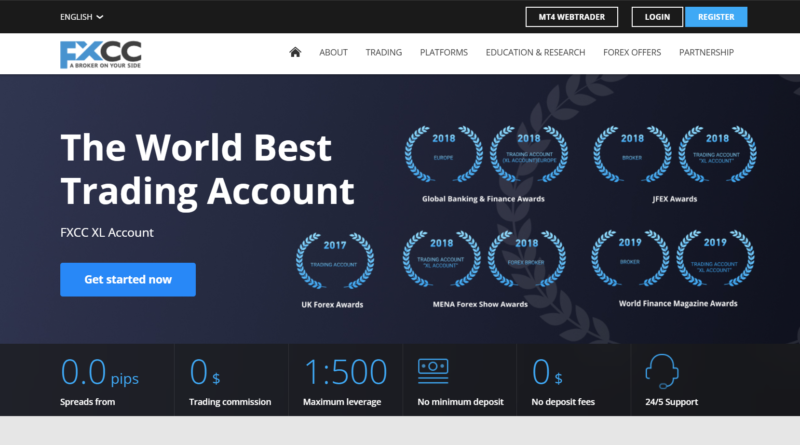The width and height of the screenshot is (800, 445).
Task: Open the FOREX OFFERS menu
Action: [x=632, y=52]
